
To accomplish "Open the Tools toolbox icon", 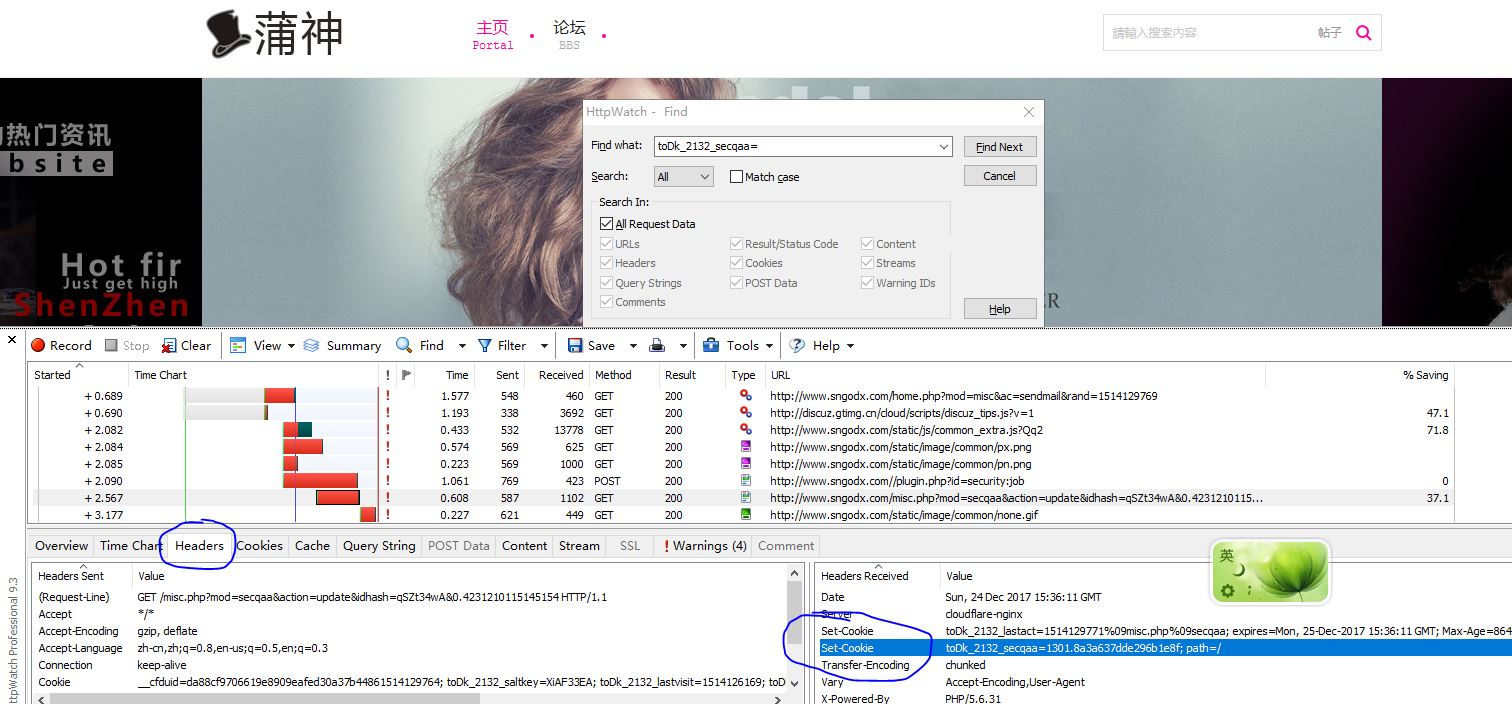I will [x=711, y=346].
